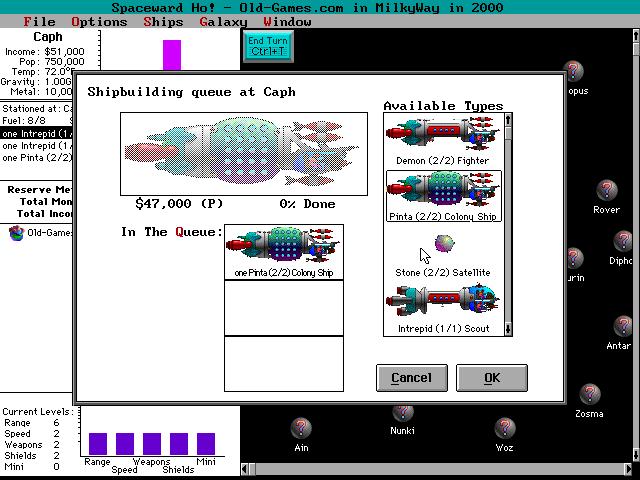Confirm the shipbuilding queue with OK

pyautogui.click(x=492, y=378)
